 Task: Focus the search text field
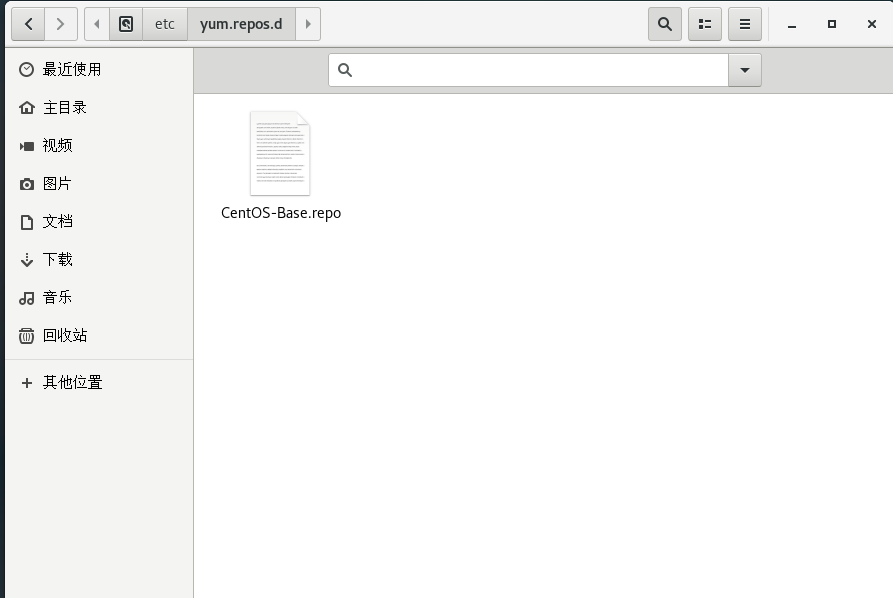tap(528, 70)
